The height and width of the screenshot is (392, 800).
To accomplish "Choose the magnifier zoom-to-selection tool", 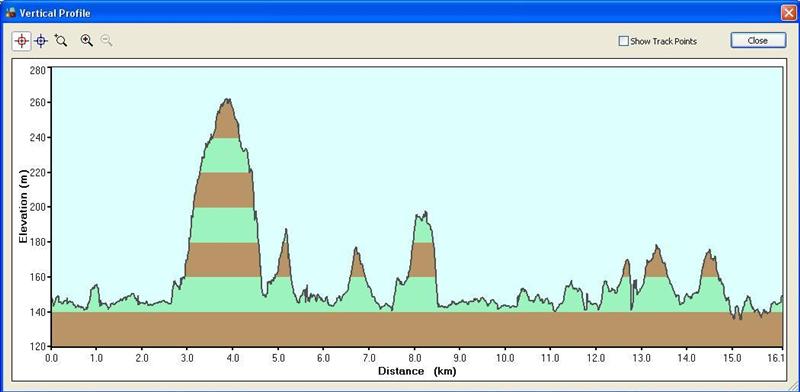I will (61, 40).
